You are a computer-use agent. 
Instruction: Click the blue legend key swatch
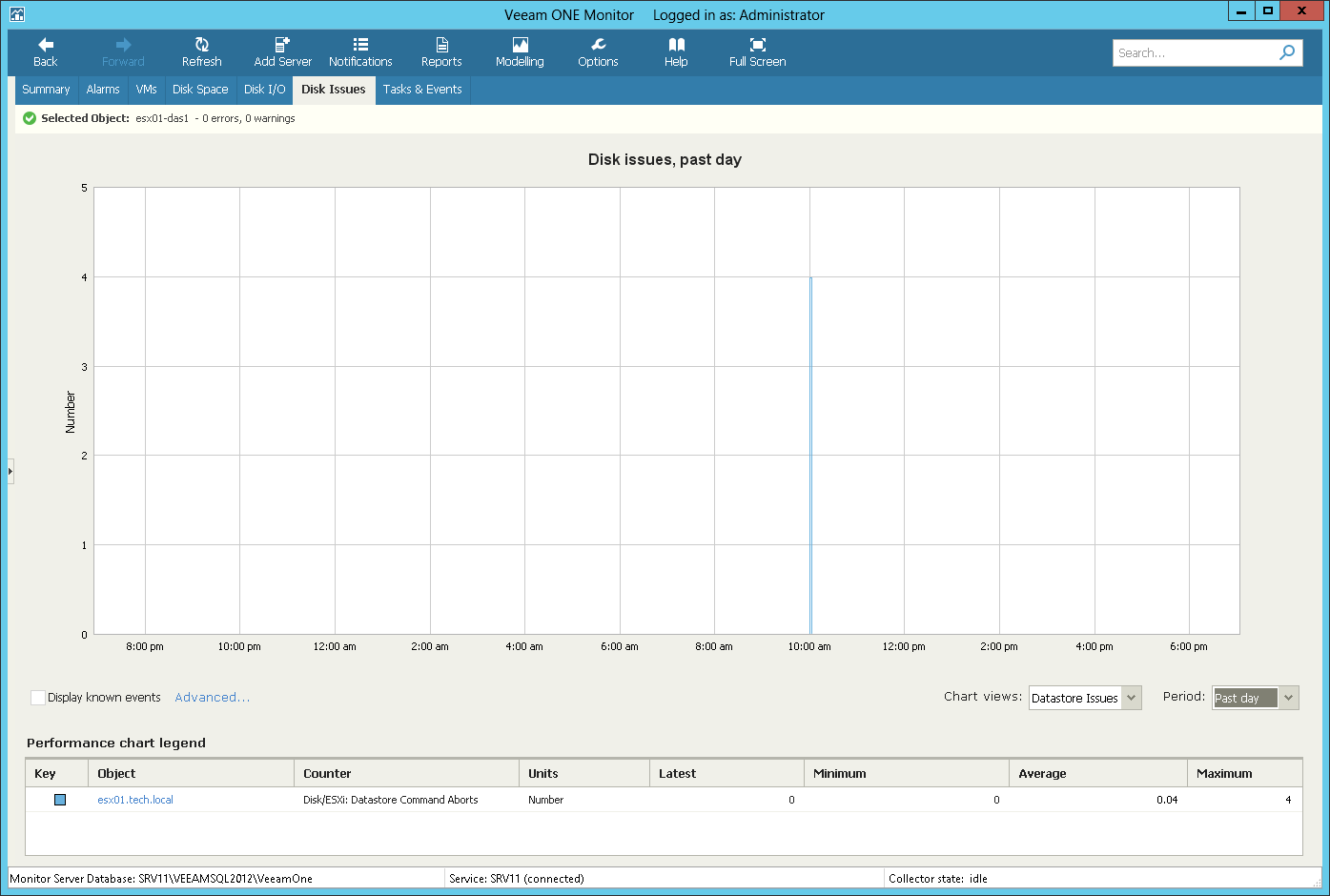60,800
